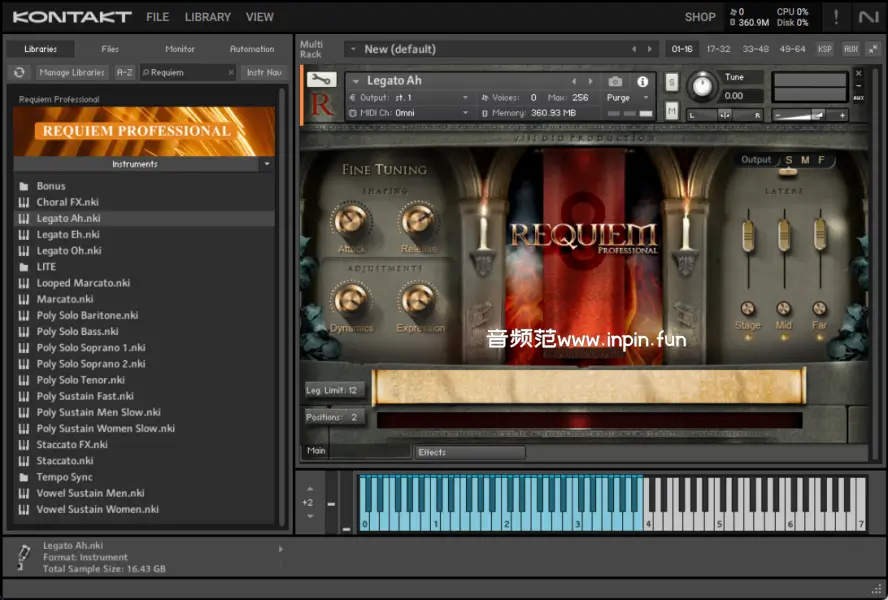Toggle instrument aux view
This screenshot has height=600, width=888.
pos(859,98)
